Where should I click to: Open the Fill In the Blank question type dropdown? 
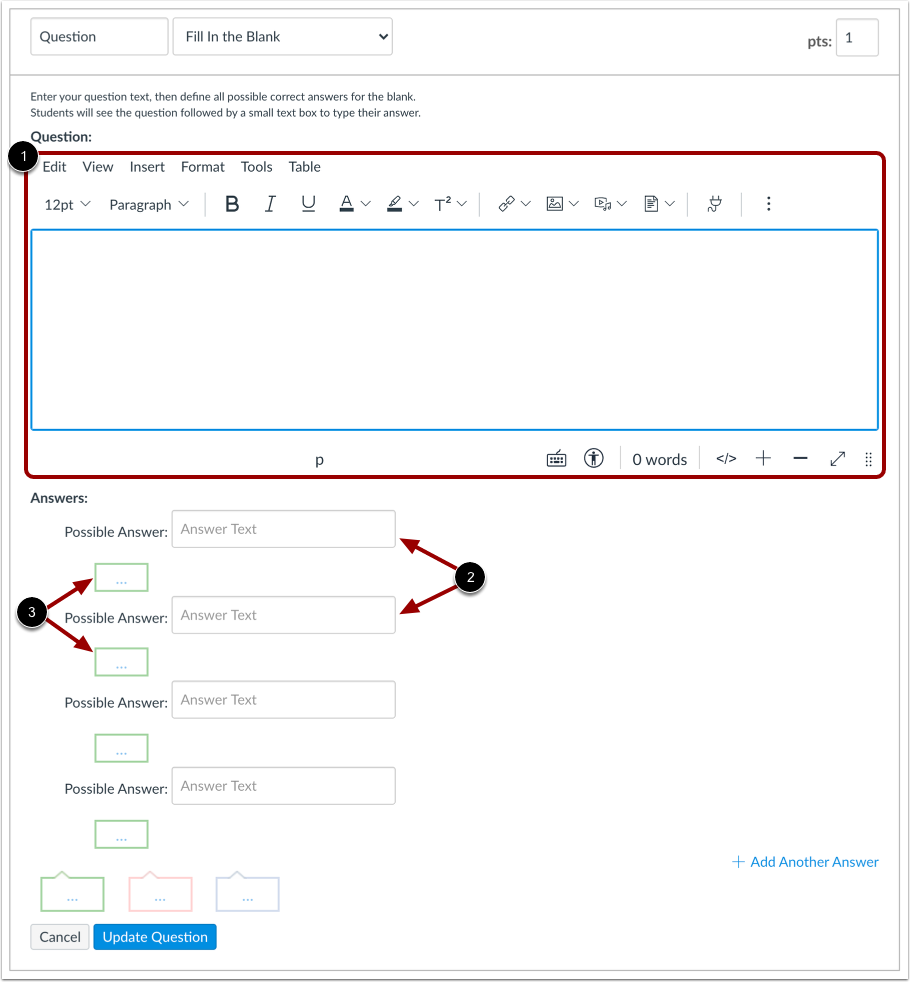coord(282,36)
